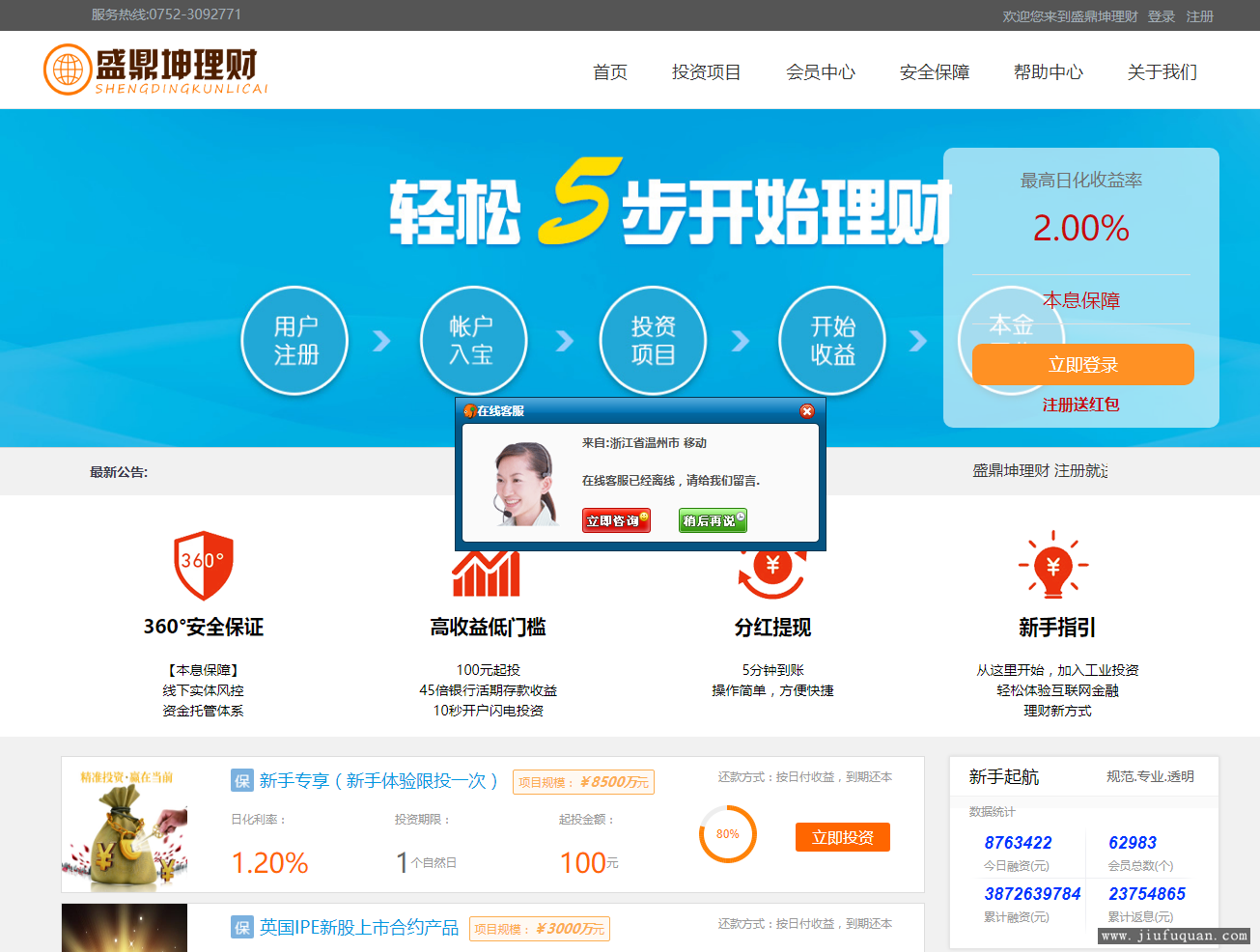
Task: Click arrow after 投资项目 step
Action: (x=741, y=341)
